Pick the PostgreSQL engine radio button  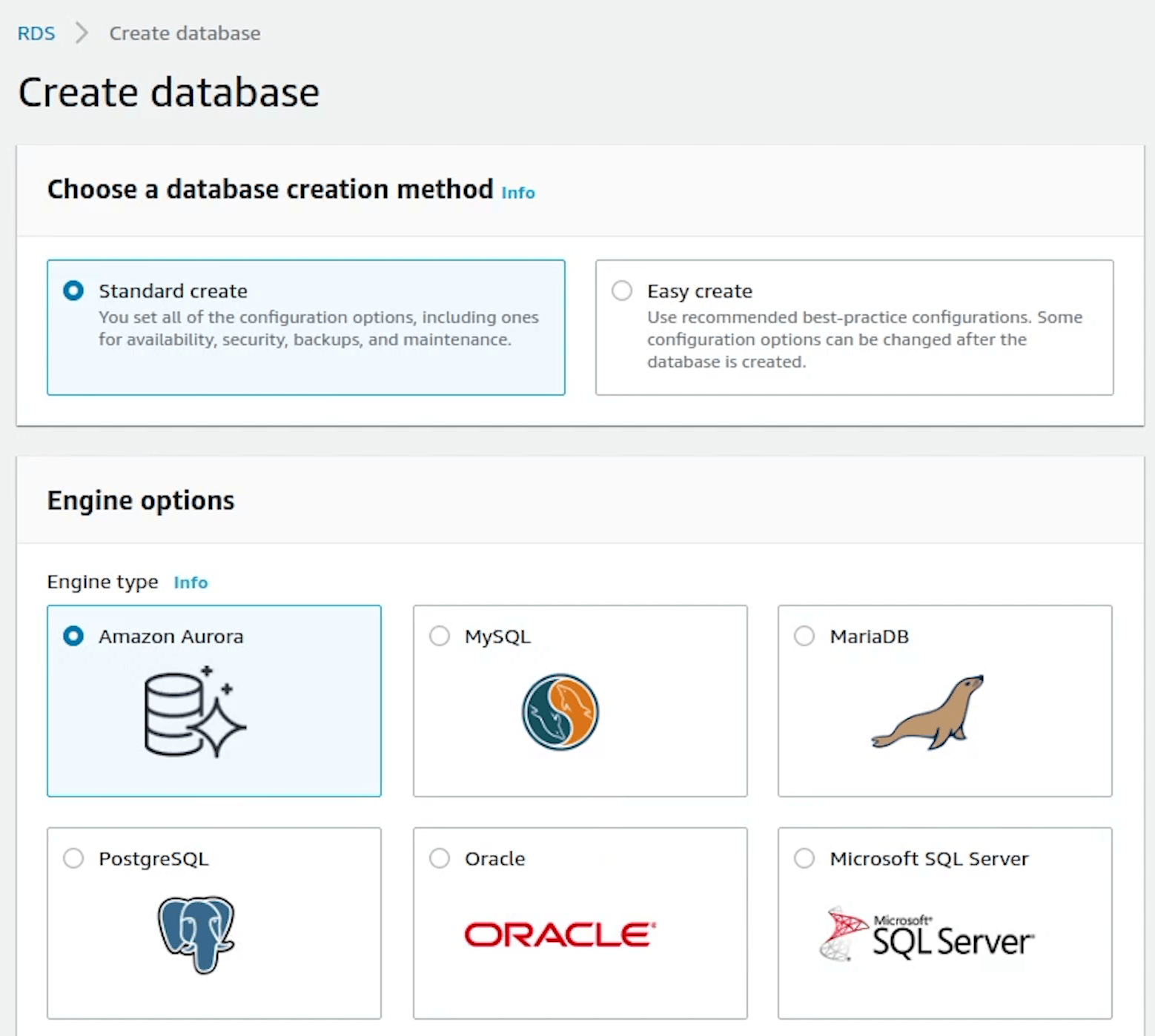coord(73,858)
